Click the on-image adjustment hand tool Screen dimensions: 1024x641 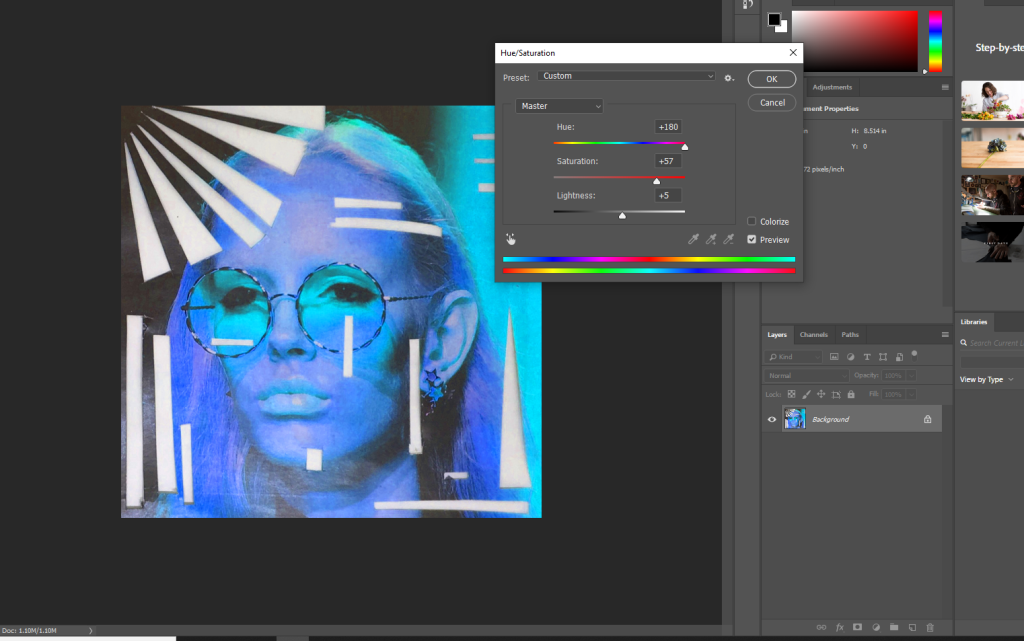(510, 239)
